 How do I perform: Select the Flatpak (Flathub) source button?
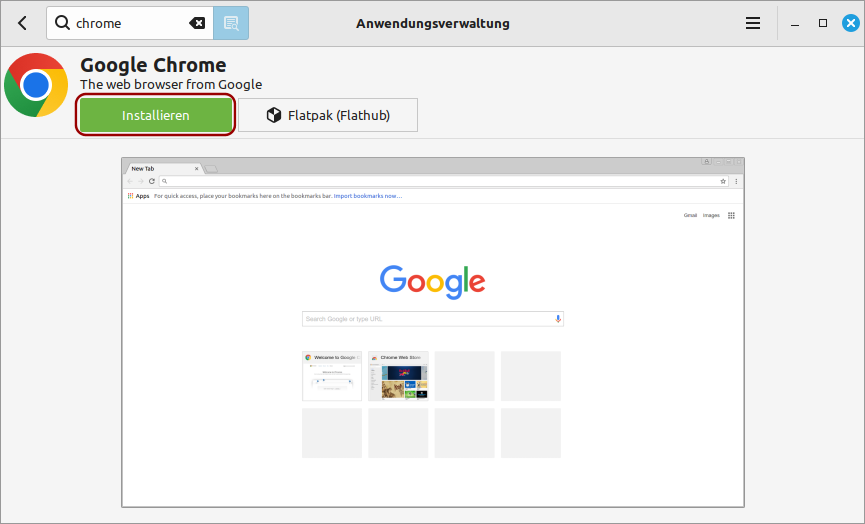click(x=328, y=115)
